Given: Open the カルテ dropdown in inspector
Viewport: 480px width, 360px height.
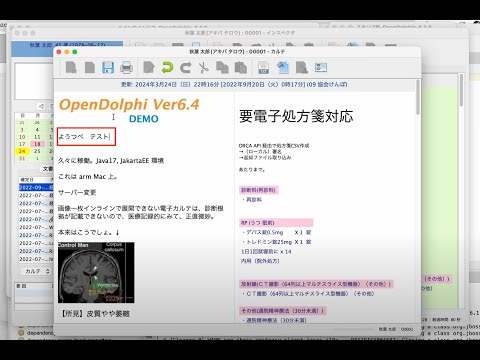Looking at the screenshot, I should [36, 271].
